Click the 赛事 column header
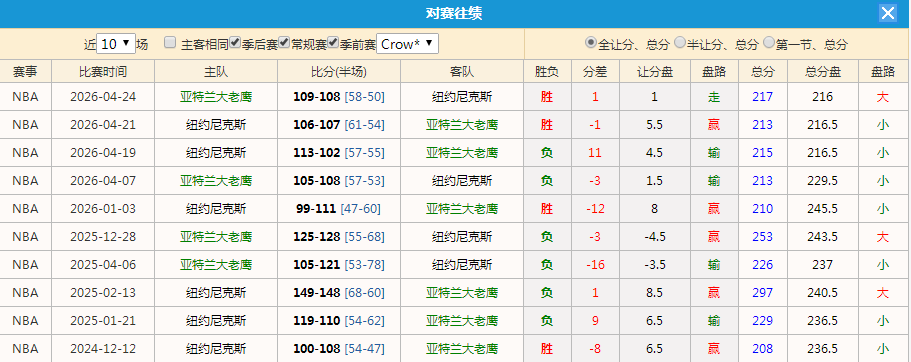Viewport: 911px width, 362px height. pyautogui.click(x=26, y=71)
